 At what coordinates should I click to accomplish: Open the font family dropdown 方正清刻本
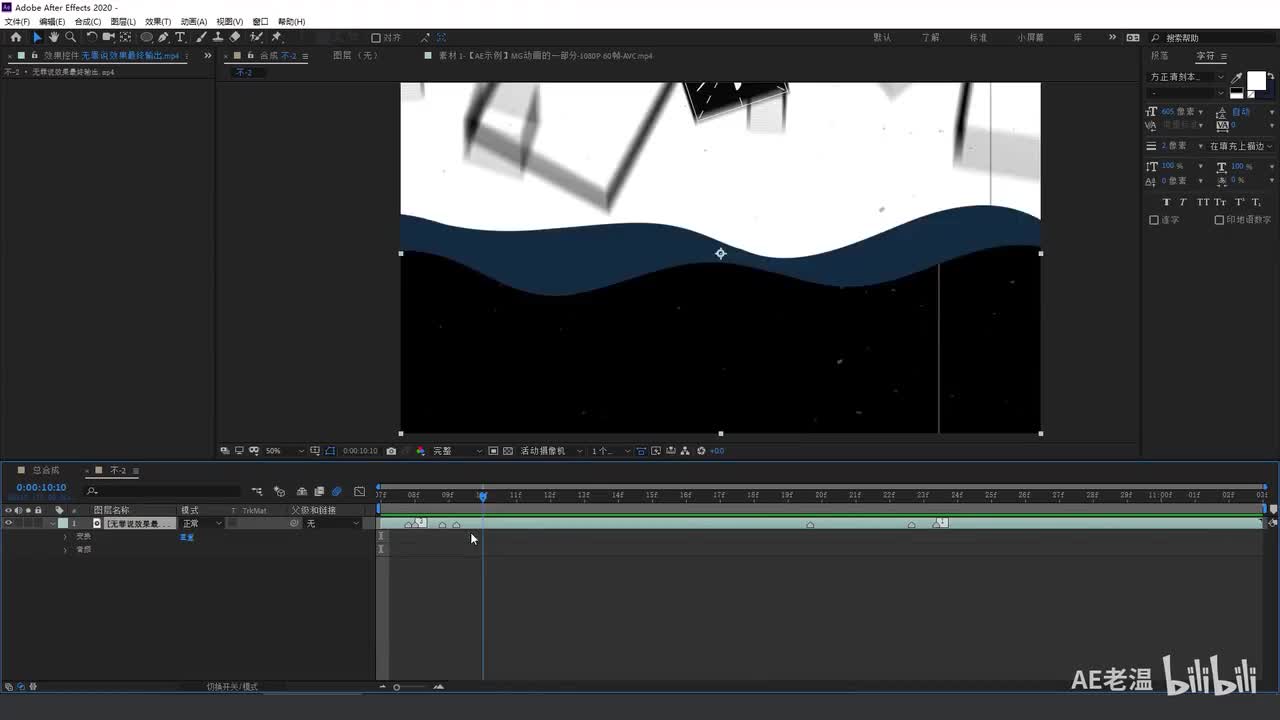coord(1188,77)
